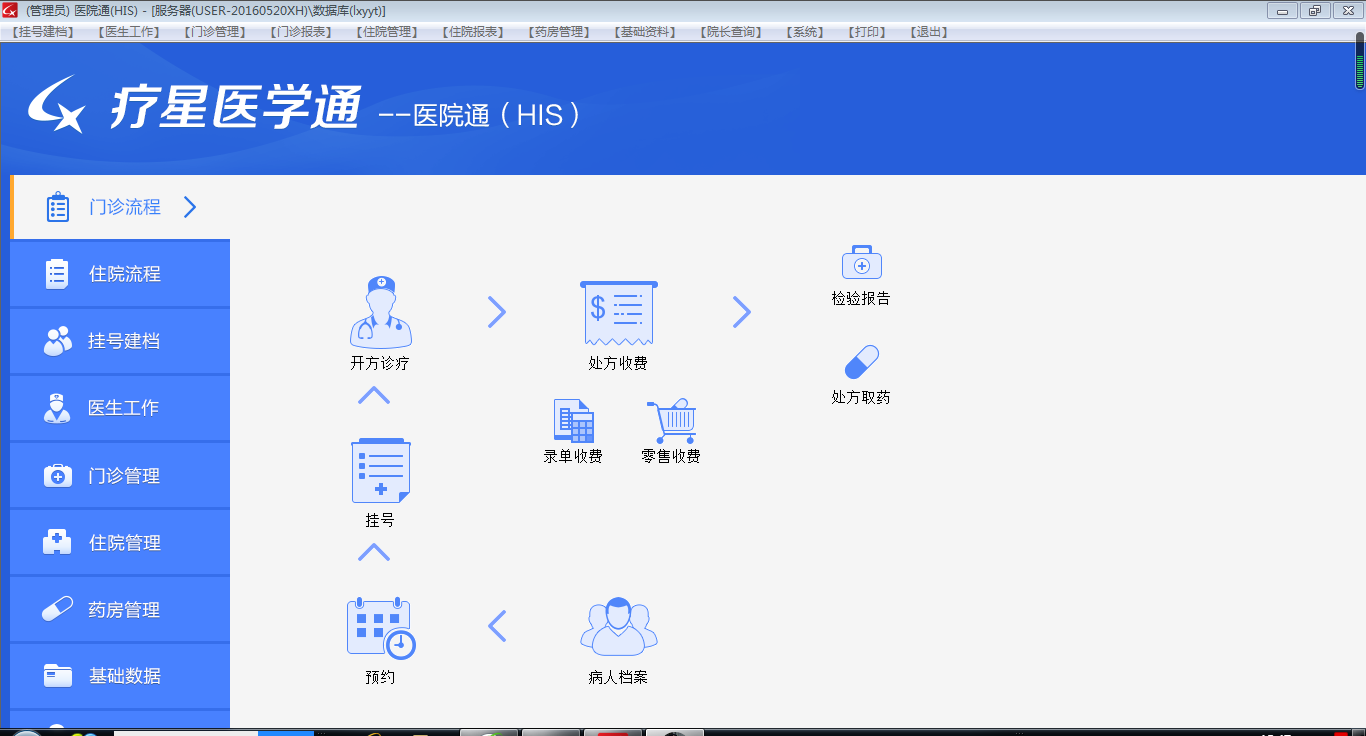This screenshot has width=1366, height=736.
Task: Switch to 住院流程 in the sidebar
Action: (120, 274)
